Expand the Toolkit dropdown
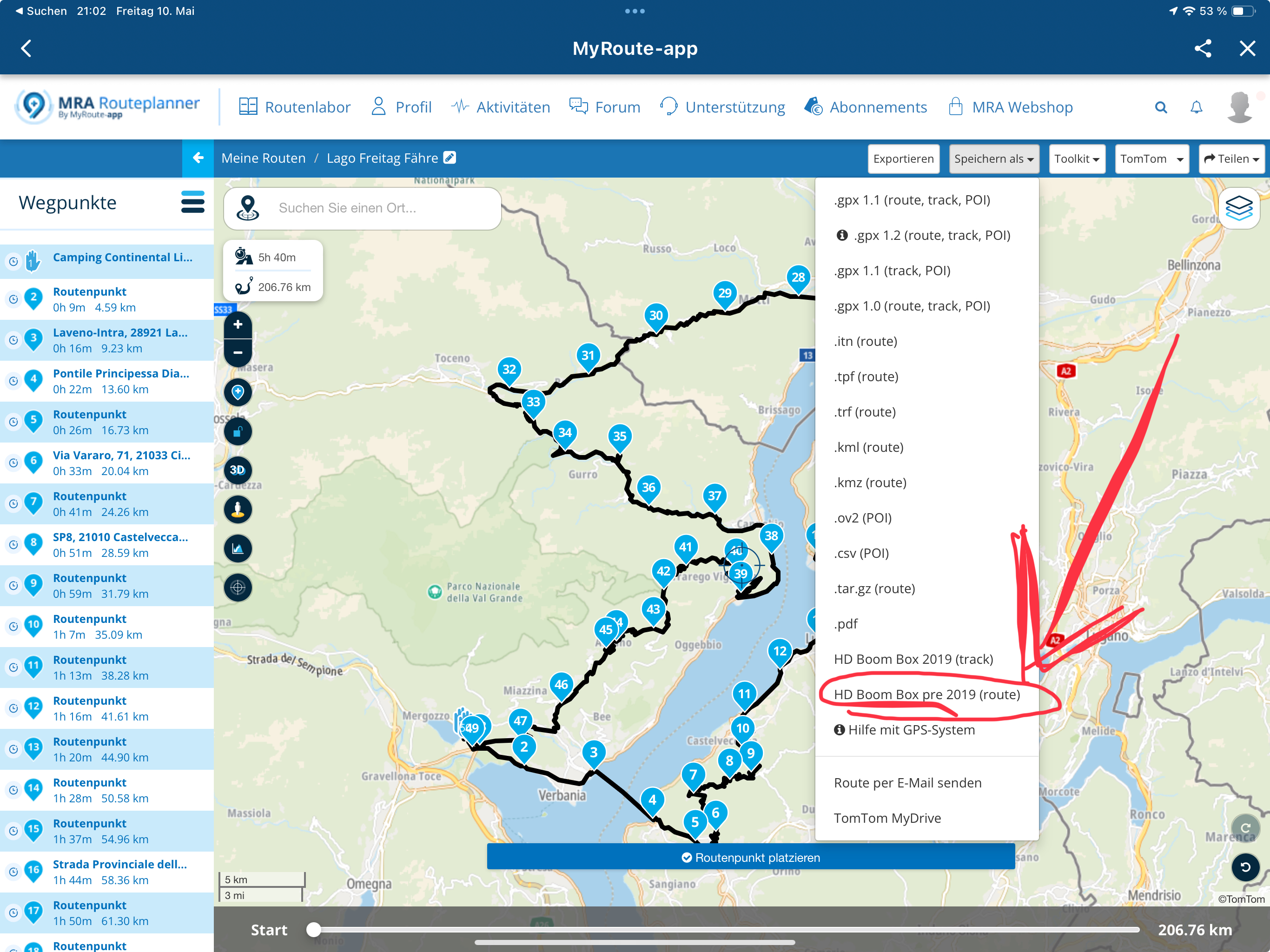The width and height of the screenshot is (1270, 952). coord(1076,159)
